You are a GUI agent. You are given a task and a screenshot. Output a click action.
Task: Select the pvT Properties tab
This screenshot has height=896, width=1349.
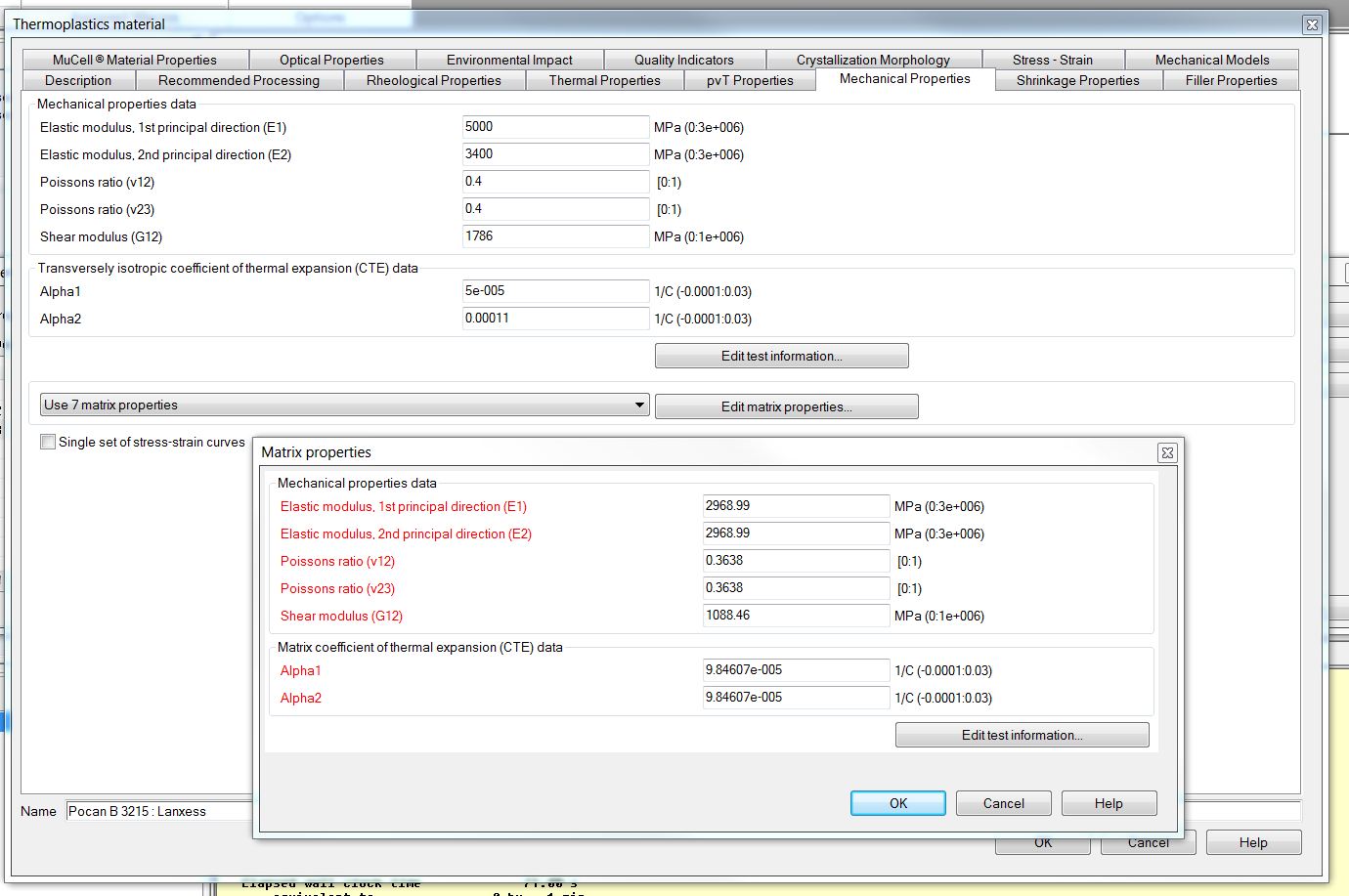(x=750, y=80)
